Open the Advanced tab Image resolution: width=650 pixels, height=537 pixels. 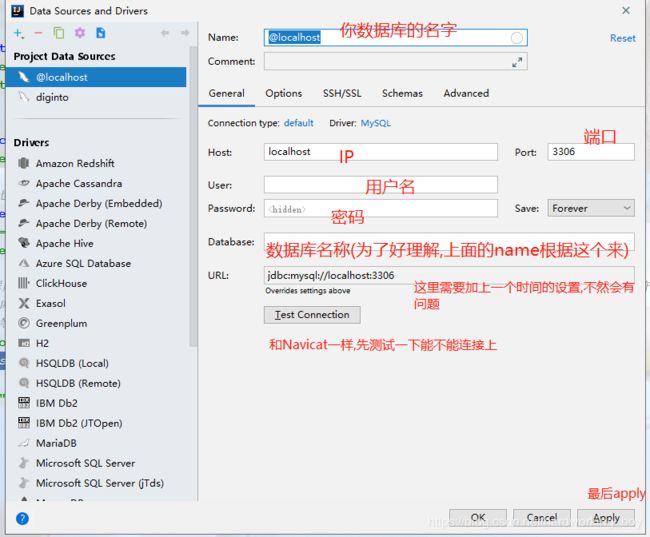(x=466, y=93)
